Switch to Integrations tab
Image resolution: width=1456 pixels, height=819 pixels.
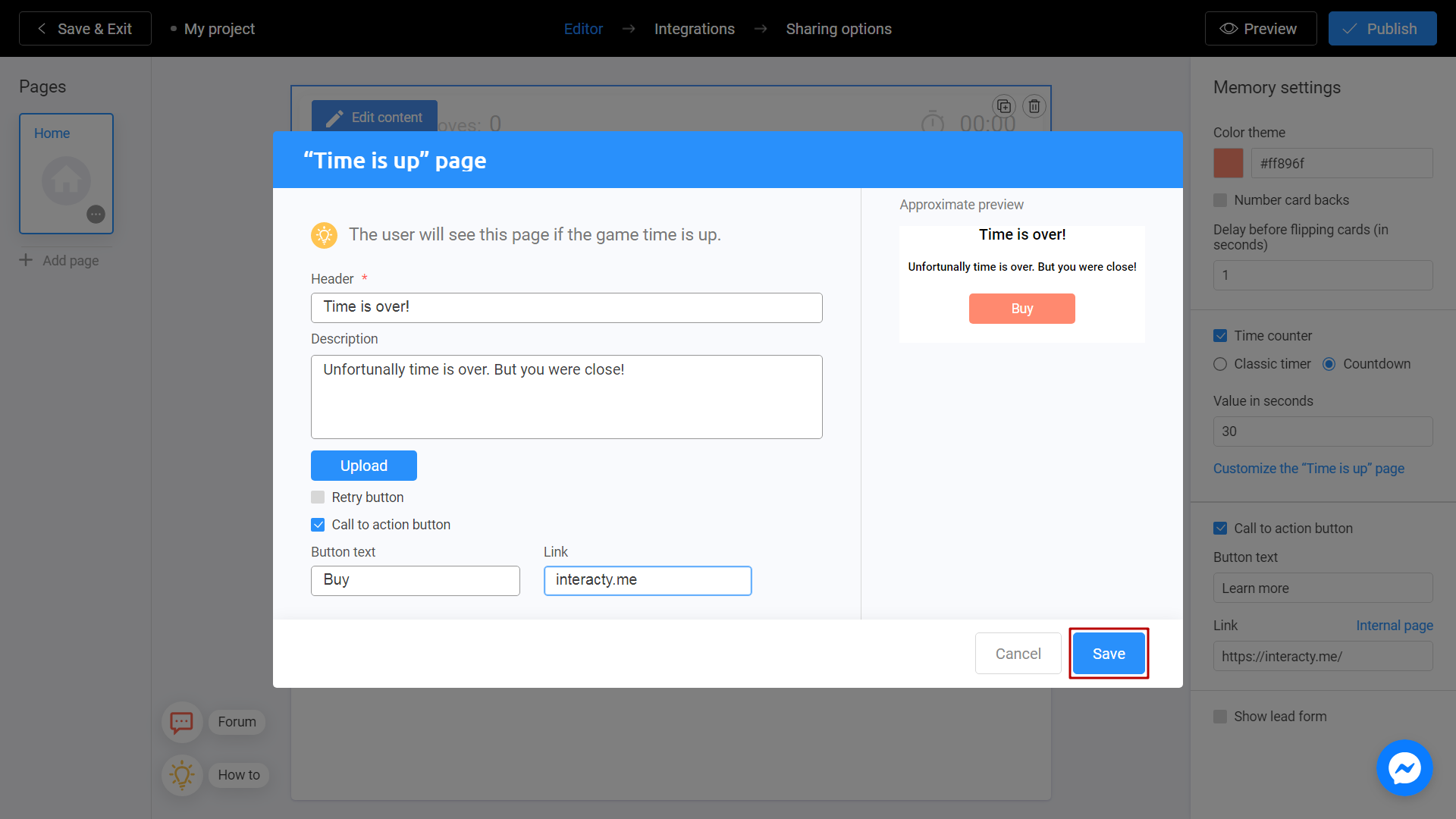point(694,28)
